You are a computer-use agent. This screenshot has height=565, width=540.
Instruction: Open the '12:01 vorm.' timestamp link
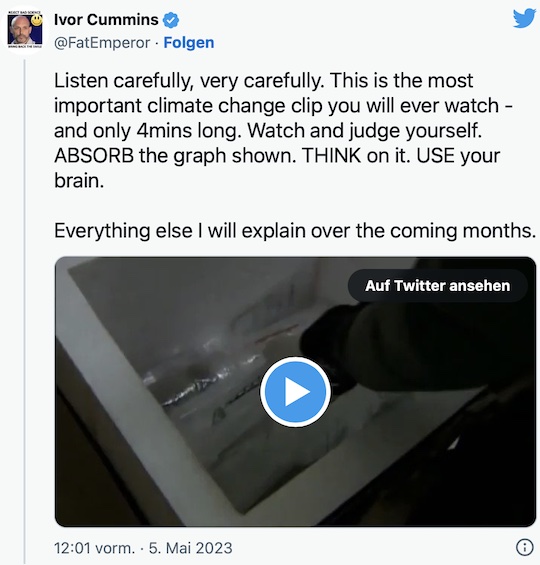pos(94,548)
